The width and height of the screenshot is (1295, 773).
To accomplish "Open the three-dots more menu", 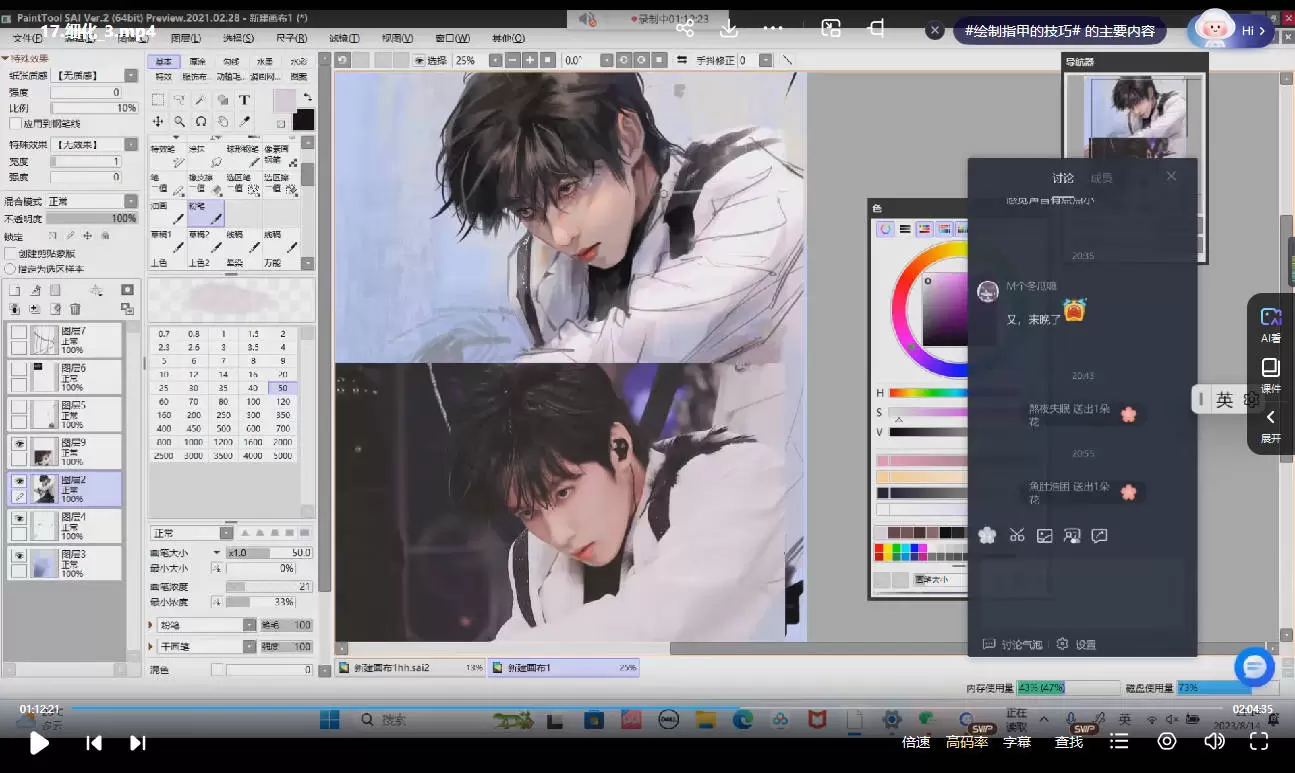I will coord(773,28).
